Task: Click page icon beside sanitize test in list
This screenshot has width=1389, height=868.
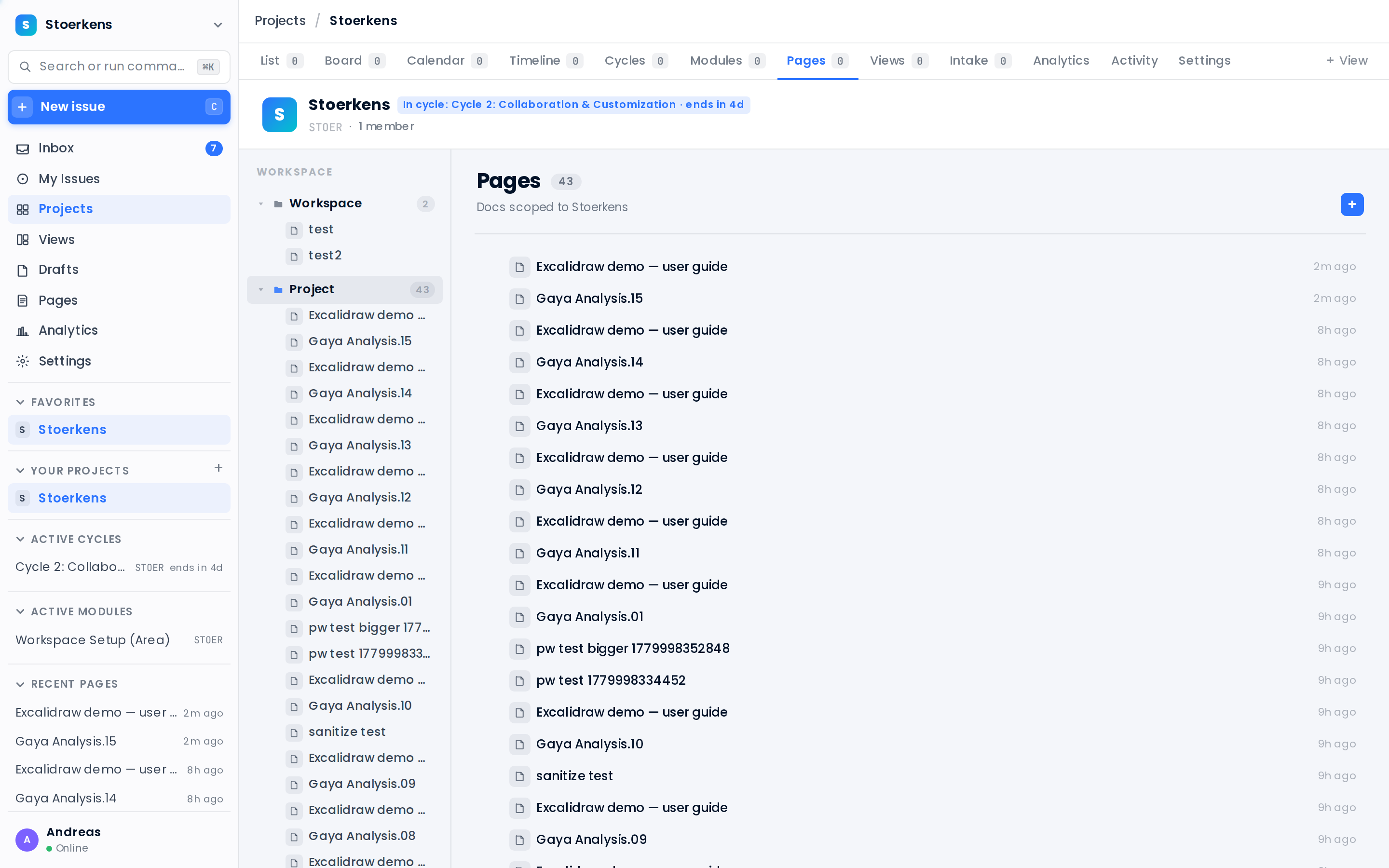Action: click(x=519, y=776)
